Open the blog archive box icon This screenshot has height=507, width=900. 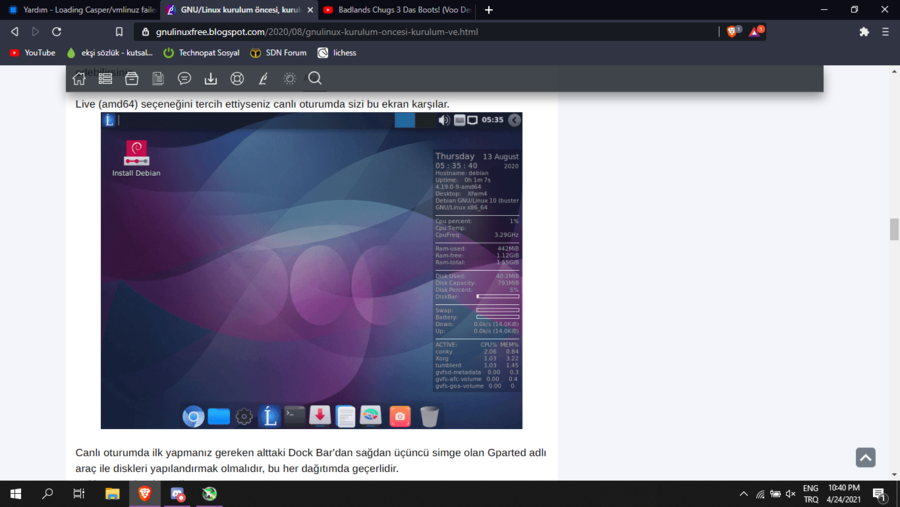coord(131,79)
